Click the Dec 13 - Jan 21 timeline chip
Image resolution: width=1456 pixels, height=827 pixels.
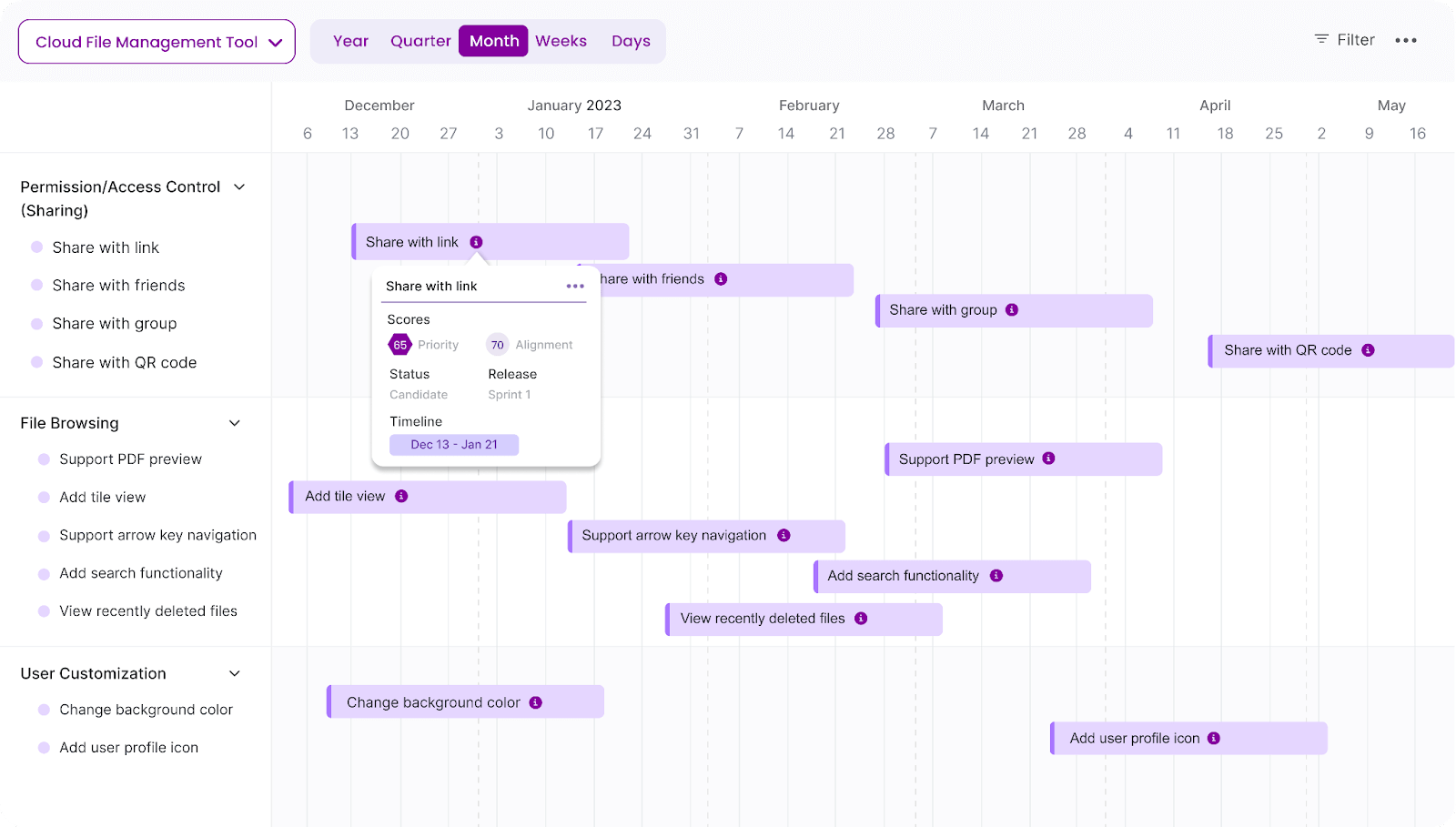[x=454, y=444]
